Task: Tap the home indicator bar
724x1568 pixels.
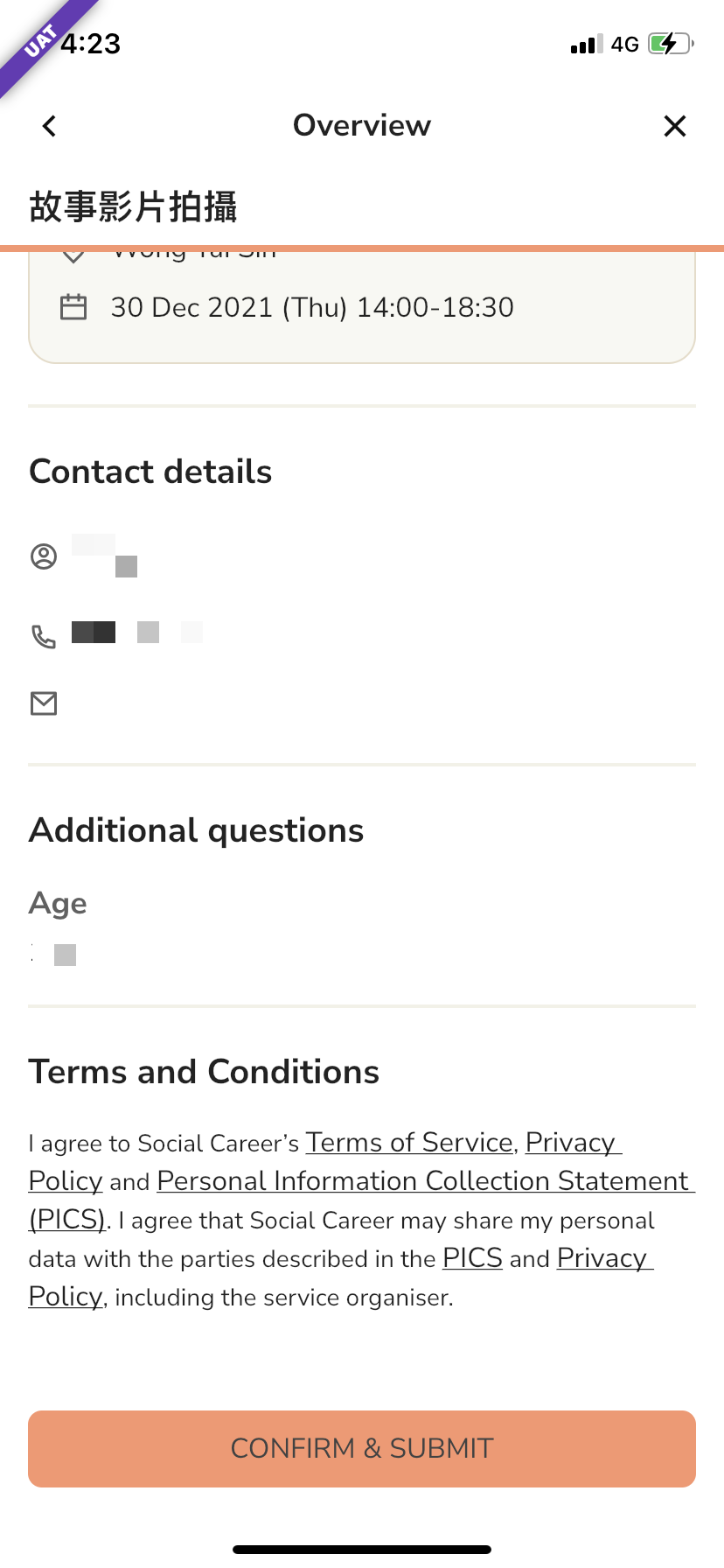Action: coord(362,1550)
